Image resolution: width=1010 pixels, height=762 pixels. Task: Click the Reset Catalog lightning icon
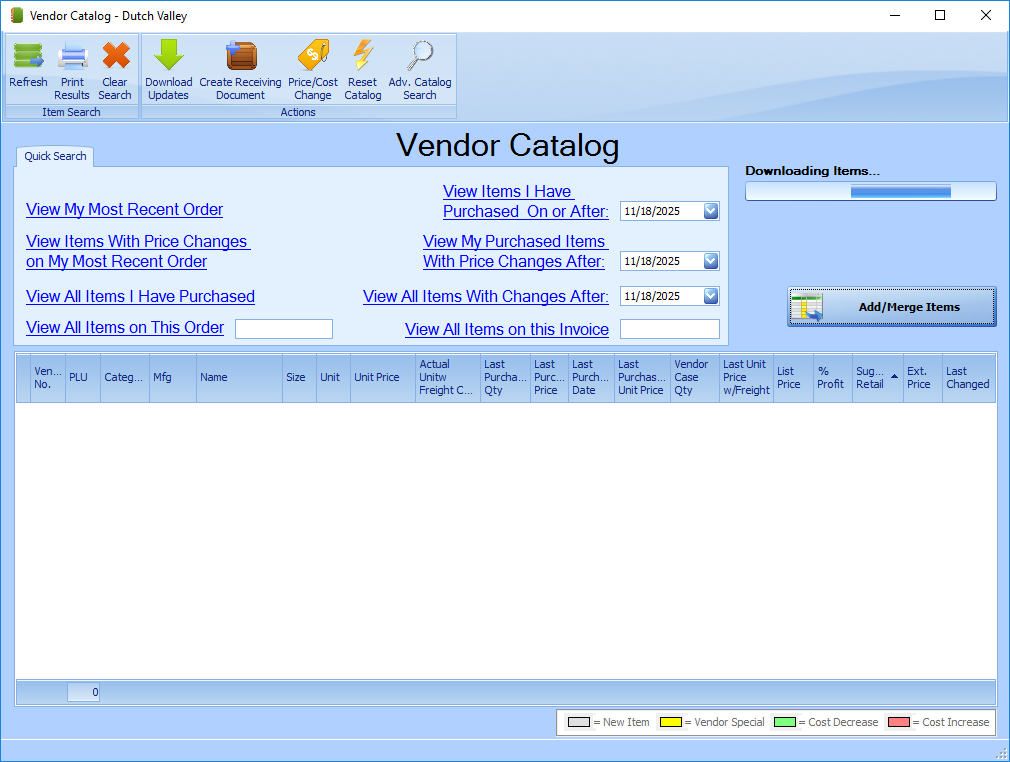[362, 58]
